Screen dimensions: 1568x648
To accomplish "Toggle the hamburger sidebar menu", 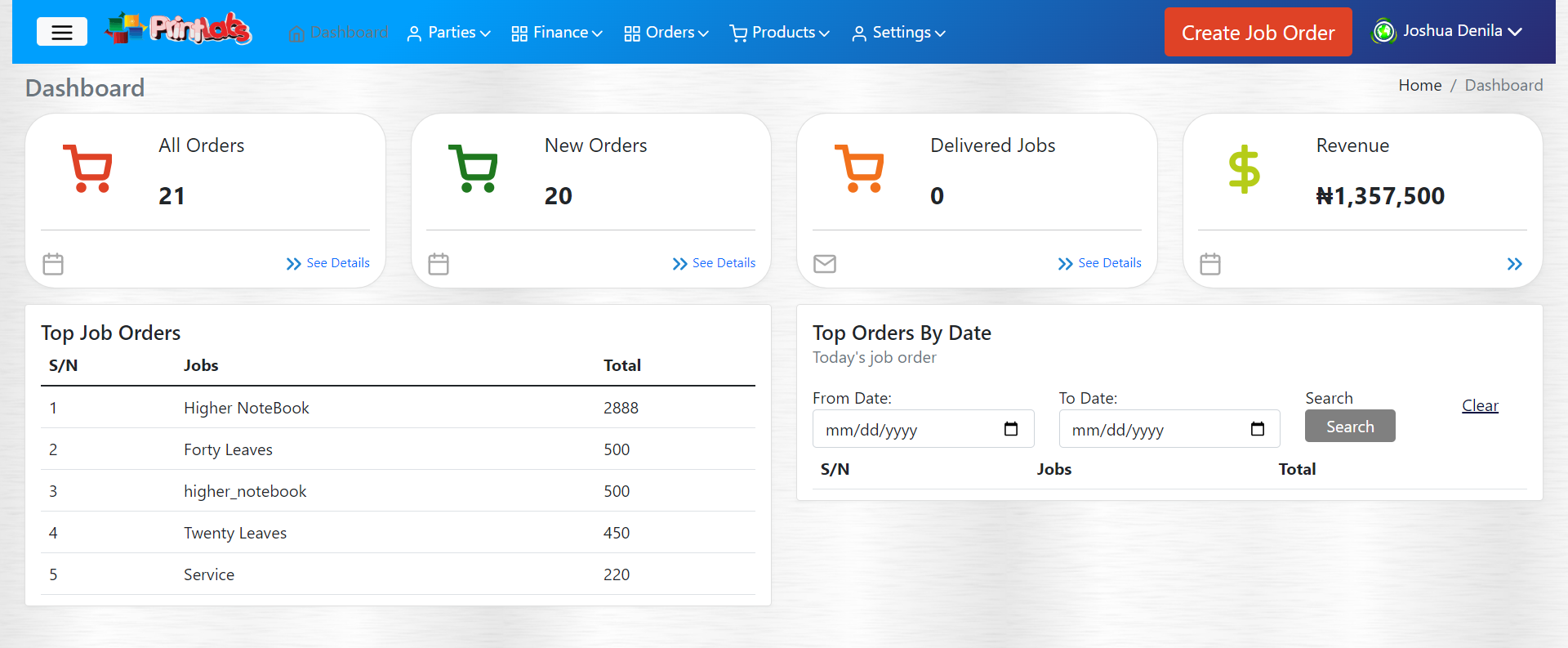I will click(61, 32).
